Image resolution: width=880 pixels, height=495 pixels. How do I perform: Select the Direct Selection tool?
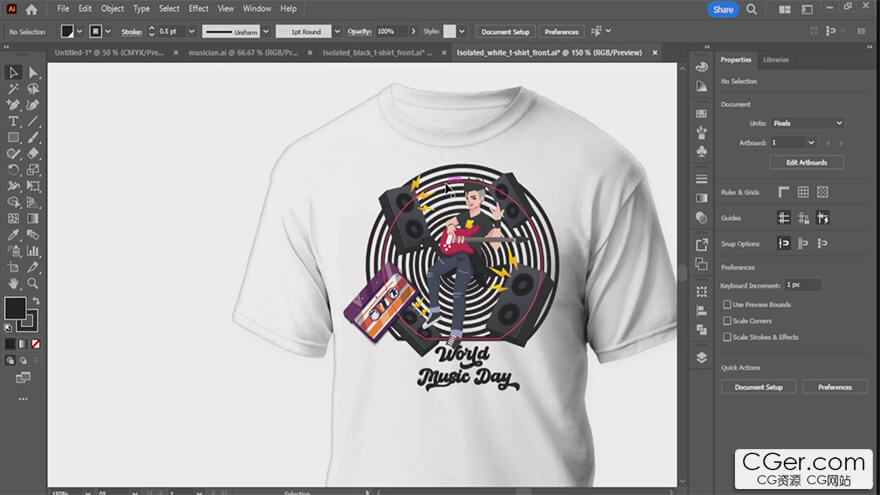pos(33,72)
